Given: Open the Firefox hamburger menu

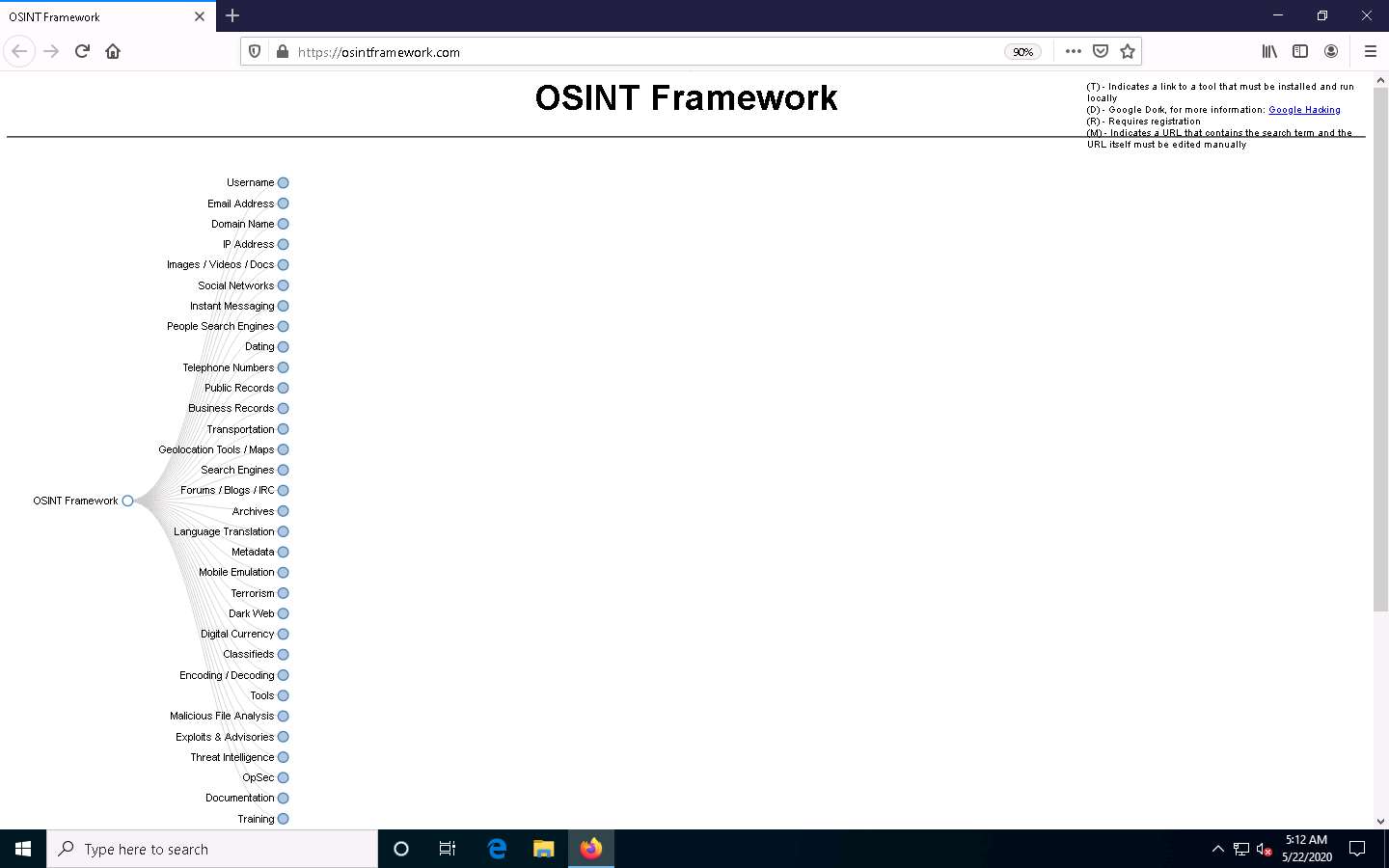Looking at the screenshot, I should tap(1370, 51).
